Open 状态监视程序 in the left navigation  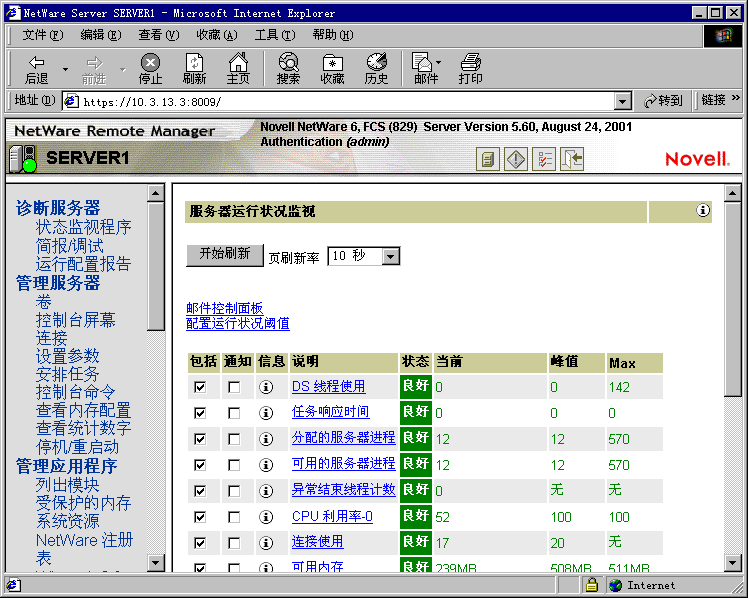83,227
